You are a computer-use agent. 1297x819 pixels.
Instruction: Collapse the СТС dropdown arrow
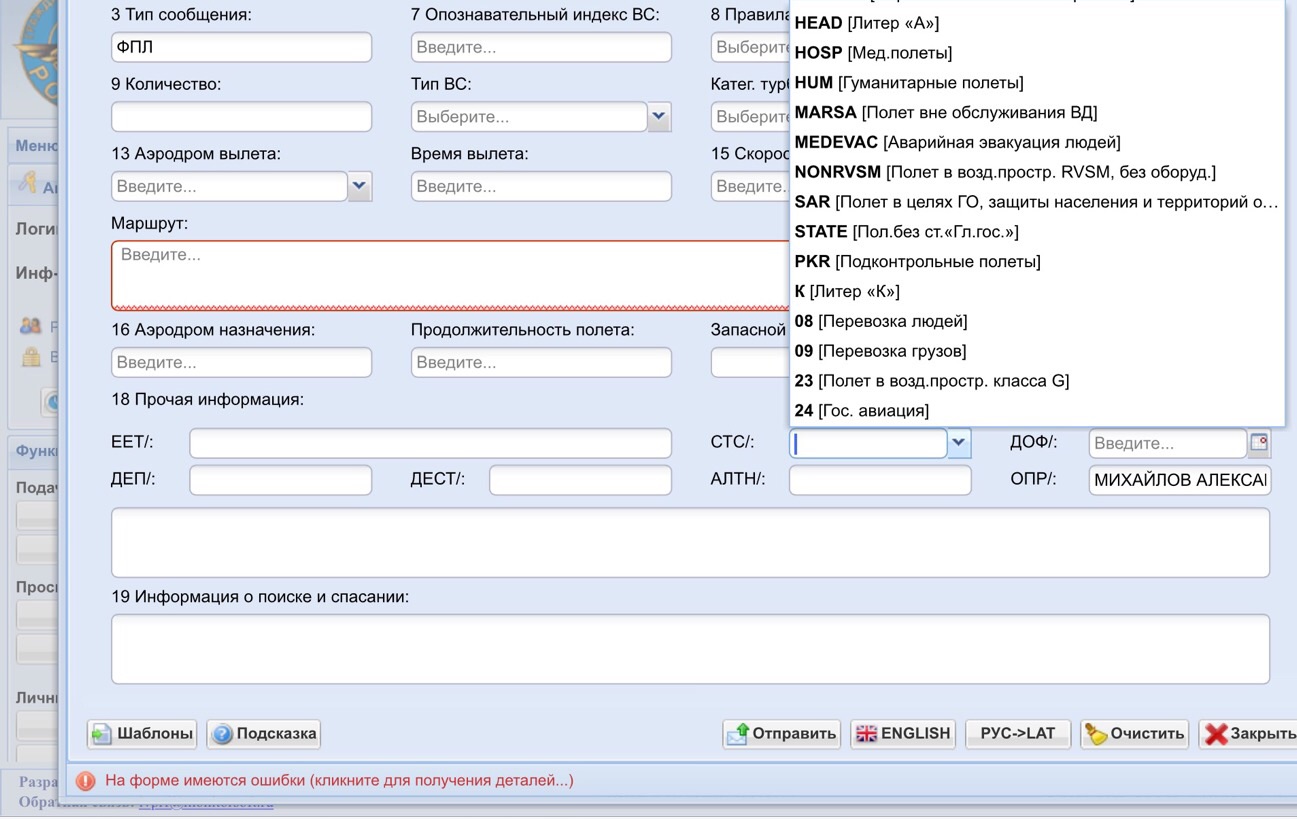click(959, 442)
